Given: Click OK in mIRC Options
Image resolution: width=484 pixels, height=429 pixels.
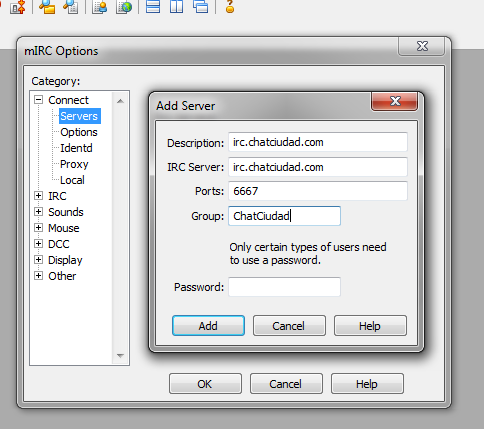Looking at the screenshot, I should coord(205,384).
